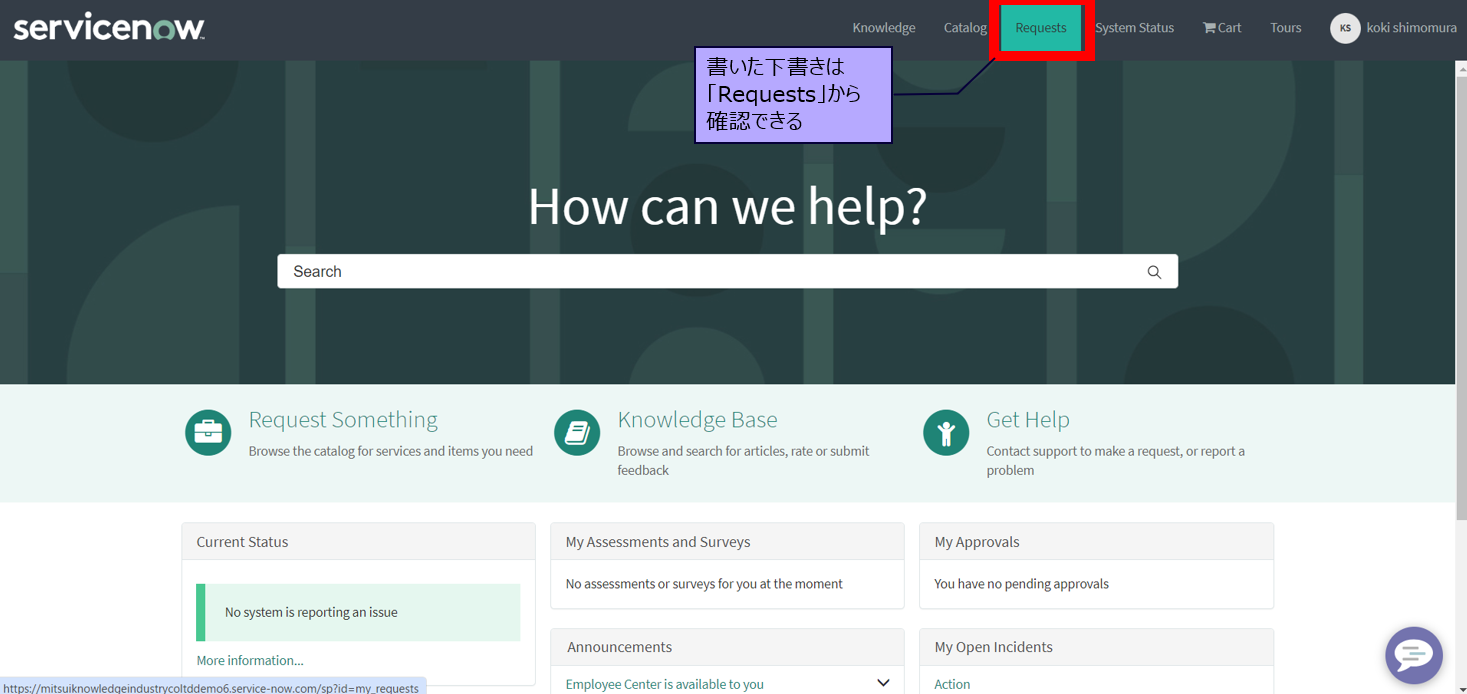Open Employee Center is available announcement
The width and height of the screenshot is (1467, 694).
coord(665,684)
